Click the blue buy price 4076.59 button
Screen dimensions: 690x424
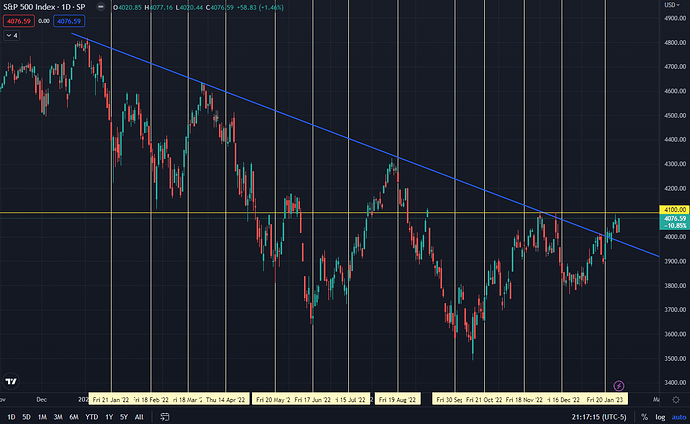(x=69, y=21)
